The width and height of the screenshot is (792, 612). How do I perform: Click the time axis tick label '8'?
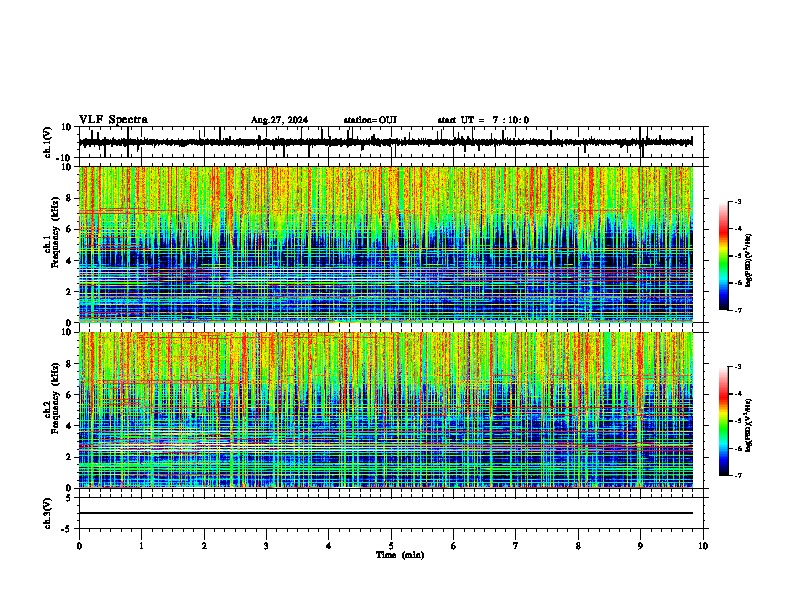[578, 546]
